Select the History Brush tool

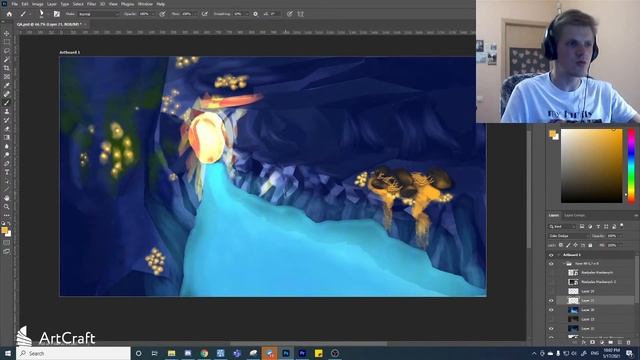tap(7, 120)
